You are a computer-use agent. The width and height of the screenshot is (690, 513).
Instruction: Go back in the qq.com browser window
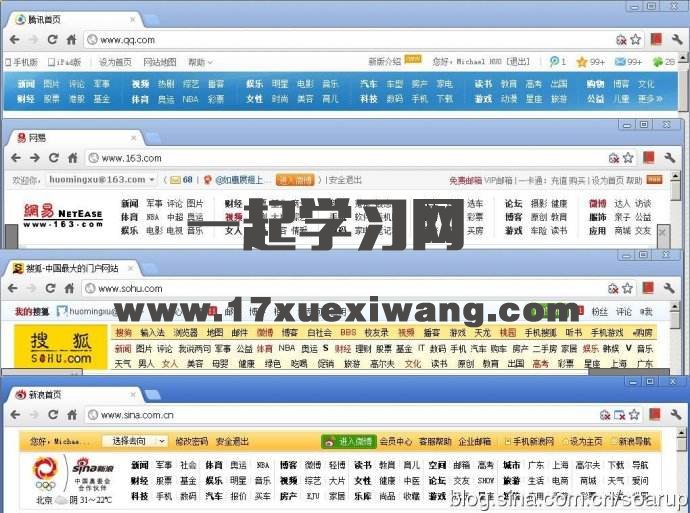click(x=15, y=40)
